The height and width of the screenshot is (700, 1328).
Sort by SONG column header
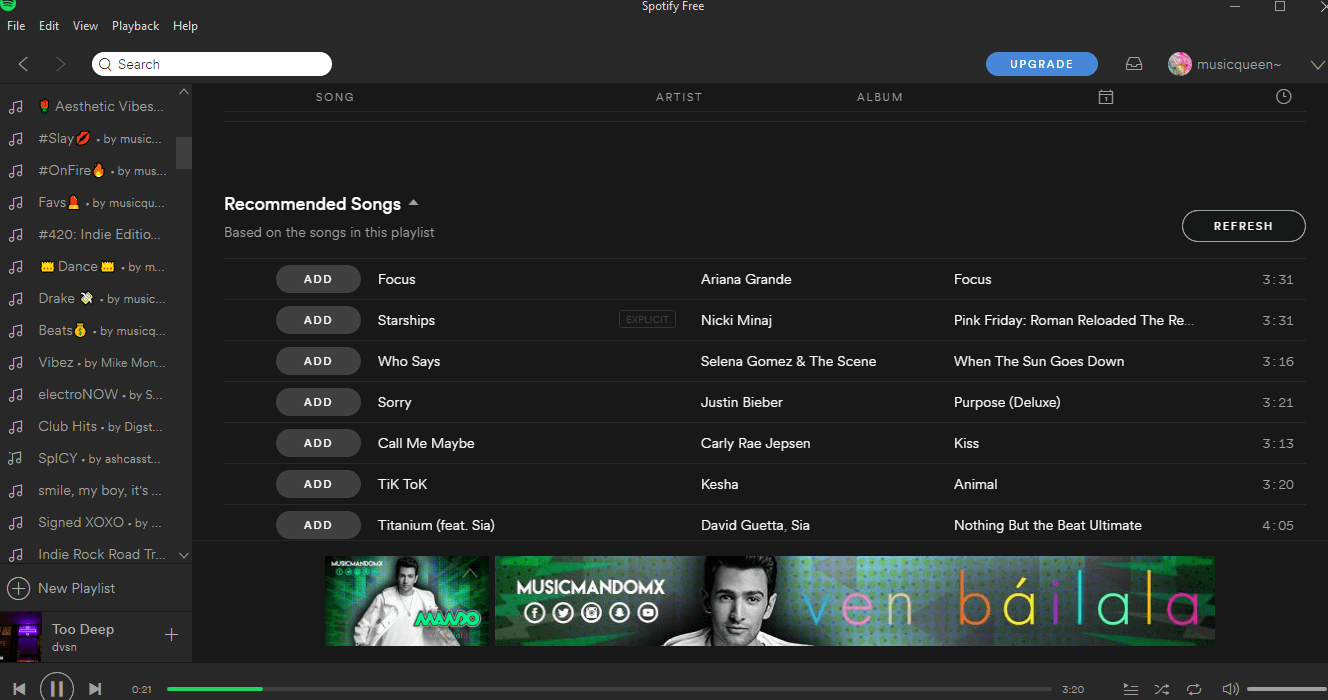pyautogui.click(x=335, y=97)
